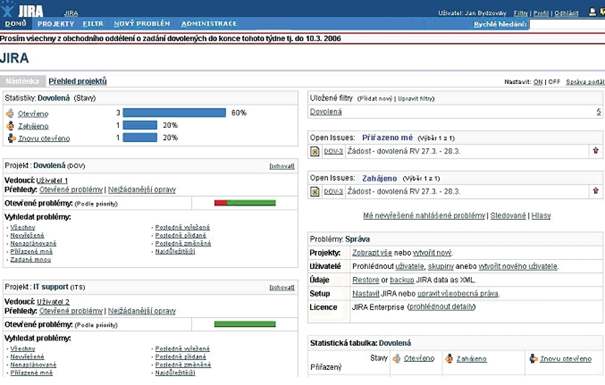Click issue type icon in Zahájeno issues row
605x385 pixels.
315,191
